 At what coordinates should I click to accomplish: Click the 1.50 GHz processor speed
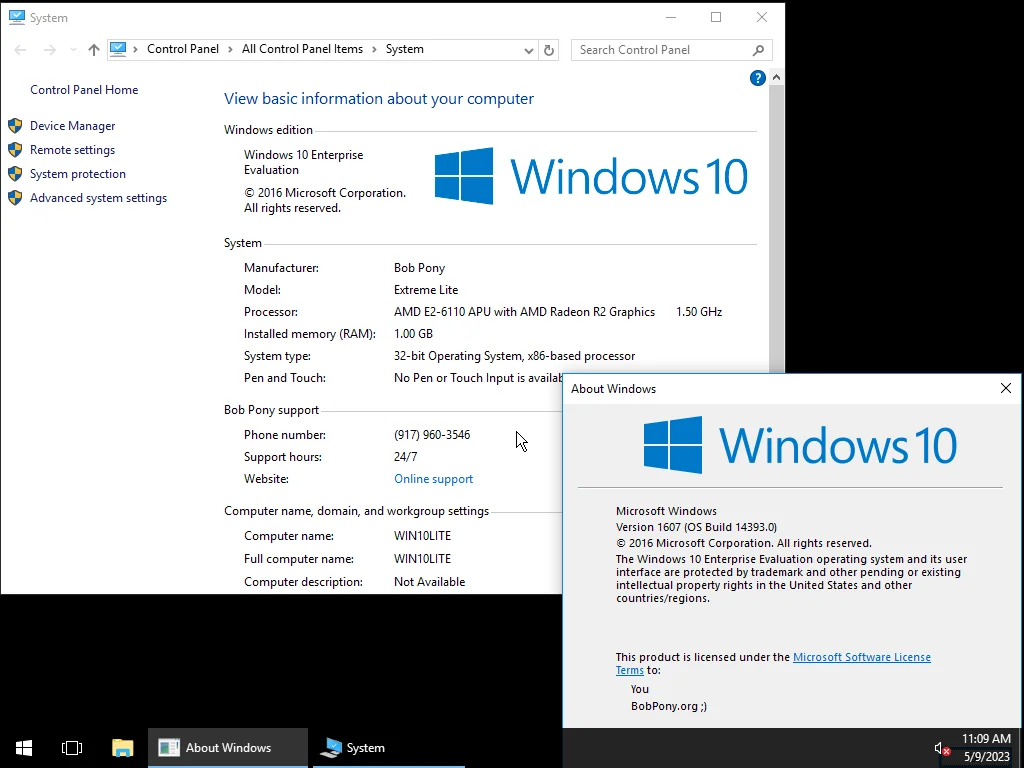(x=699, y=312)
